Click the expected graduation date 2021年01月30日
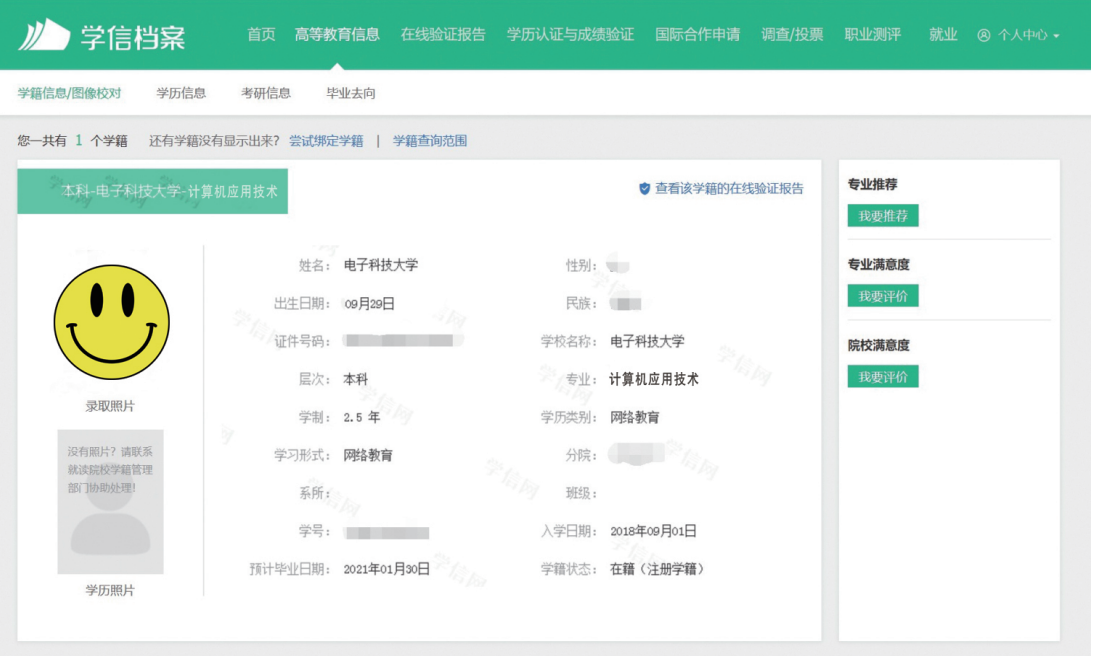The image size is (1093, 656). click(x=387, y=569)
